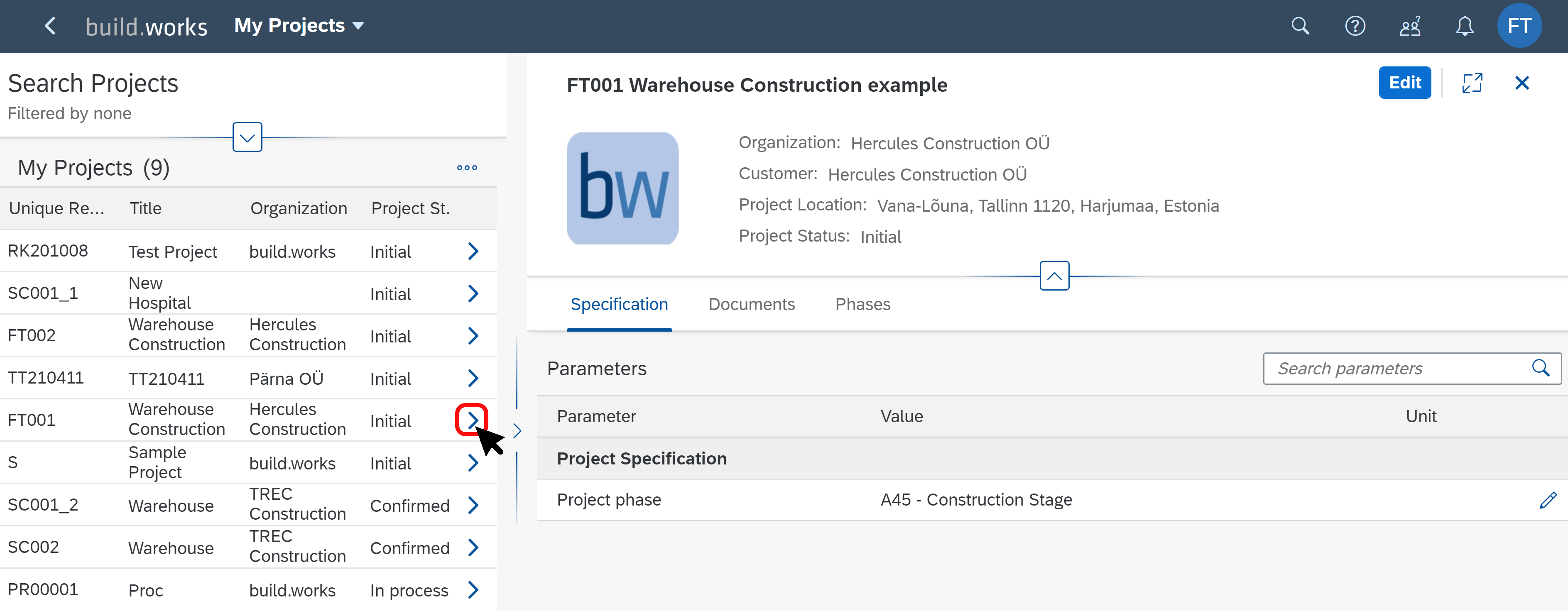Click the PR00001 cell
The image size is (1568, 611).
[43, 589]
